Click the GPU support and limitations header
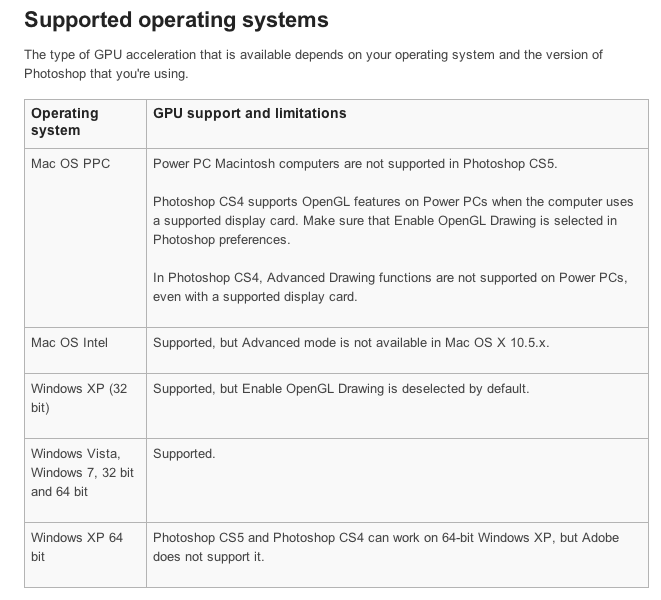Viewport: 661px width, 600px height. tap(250, 113)
